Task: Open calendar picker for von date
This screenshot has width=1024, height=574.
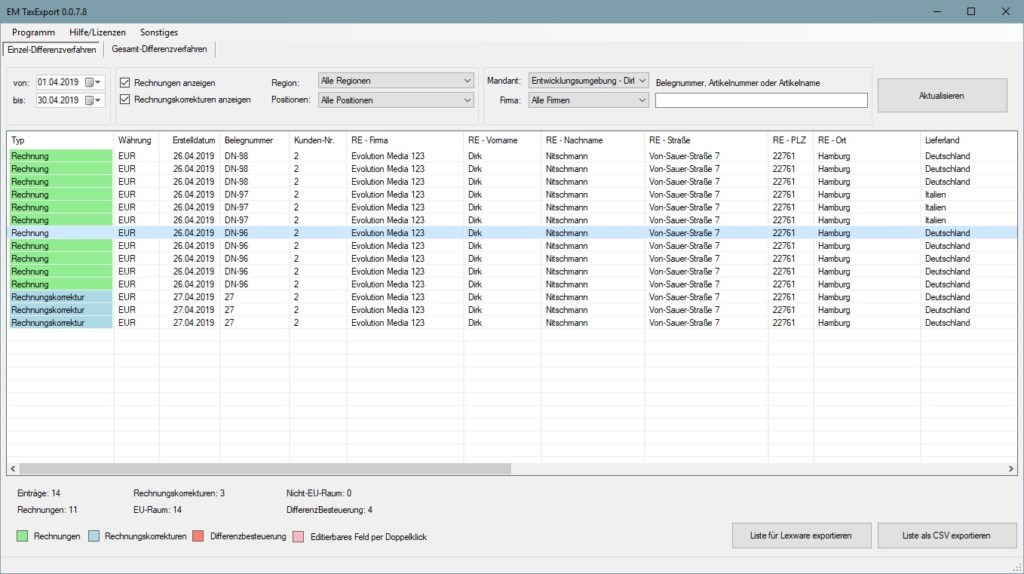Action: pyautogui.click(x=93, y=82)
